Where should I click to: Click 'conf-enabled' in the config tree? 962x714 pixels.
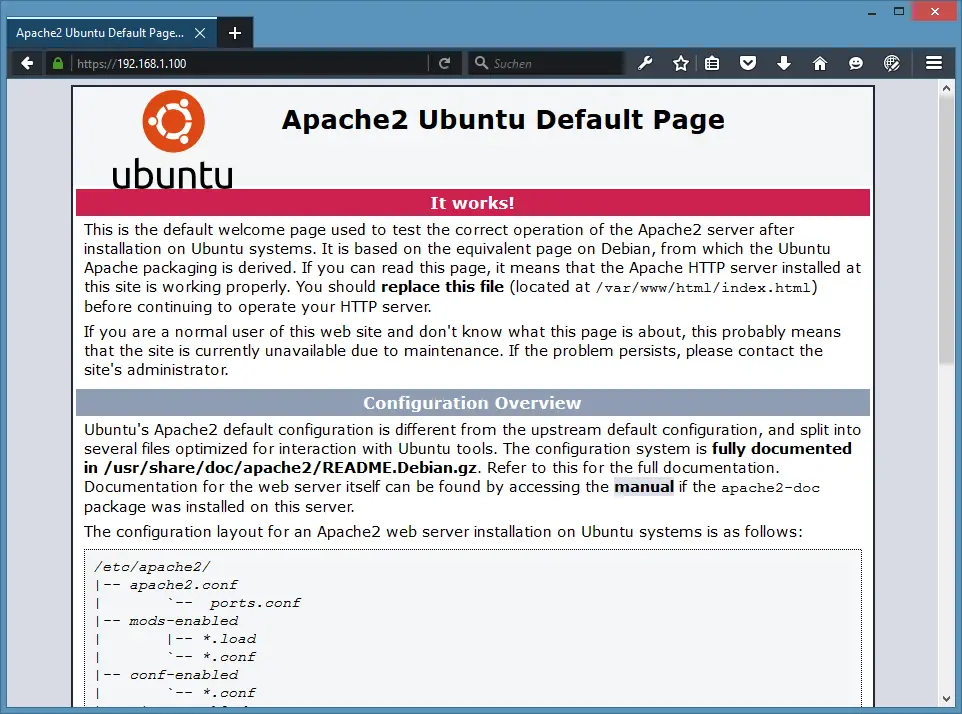click(x=183, y=675)
